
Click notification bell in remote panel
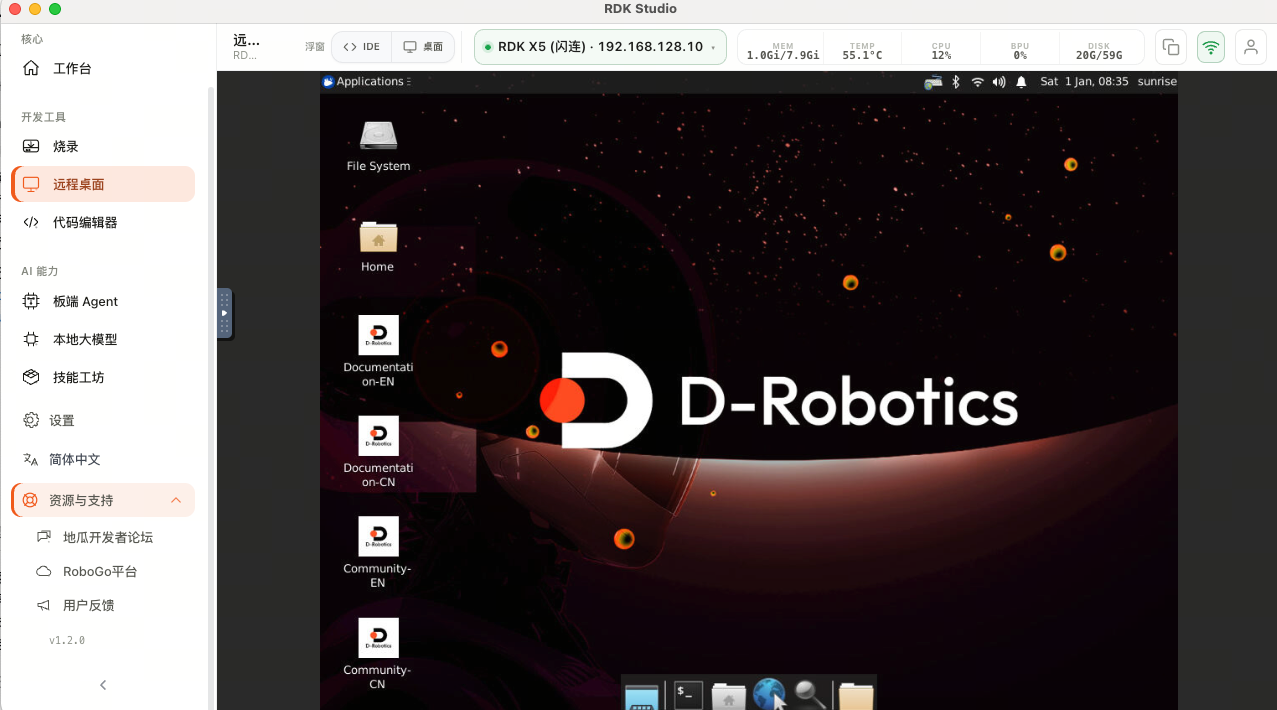pos(1021,82)
